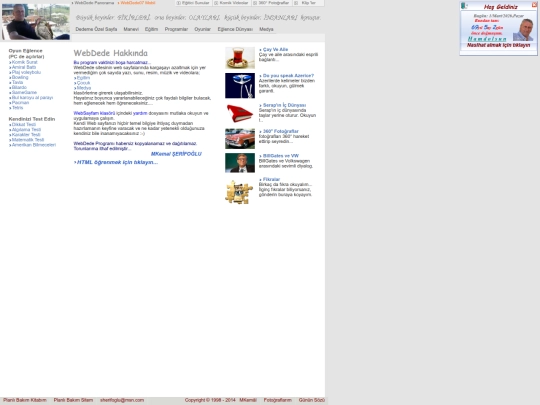Open WebDede Panorama link at top
Viewport: 540px width, 405px height.
point(94,3)
